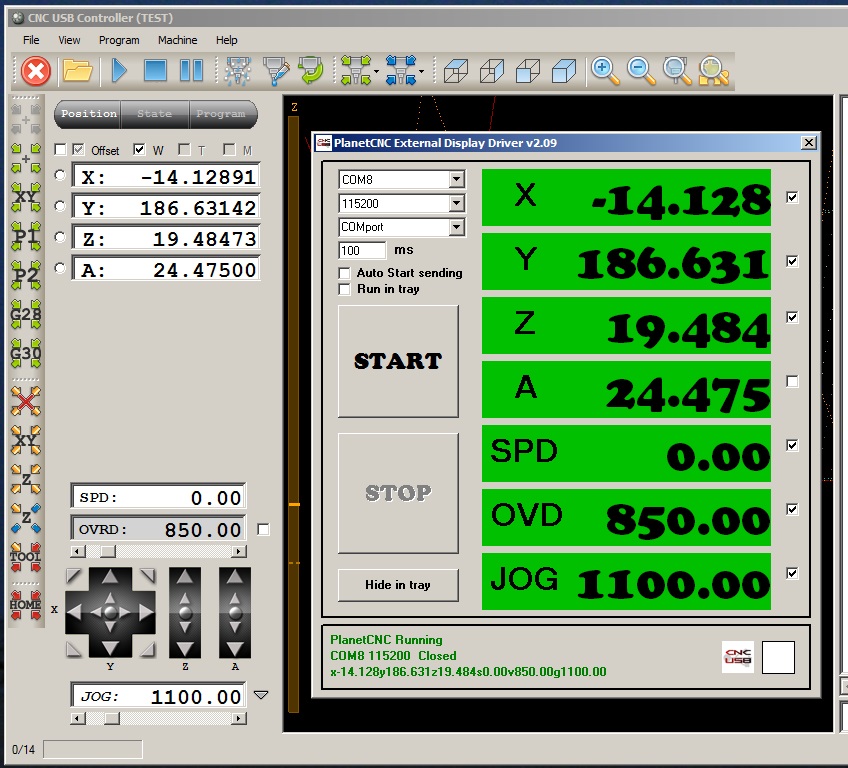Click the P2 sidebar icon
The image size is (848, 768).
[x=25, y=275]
